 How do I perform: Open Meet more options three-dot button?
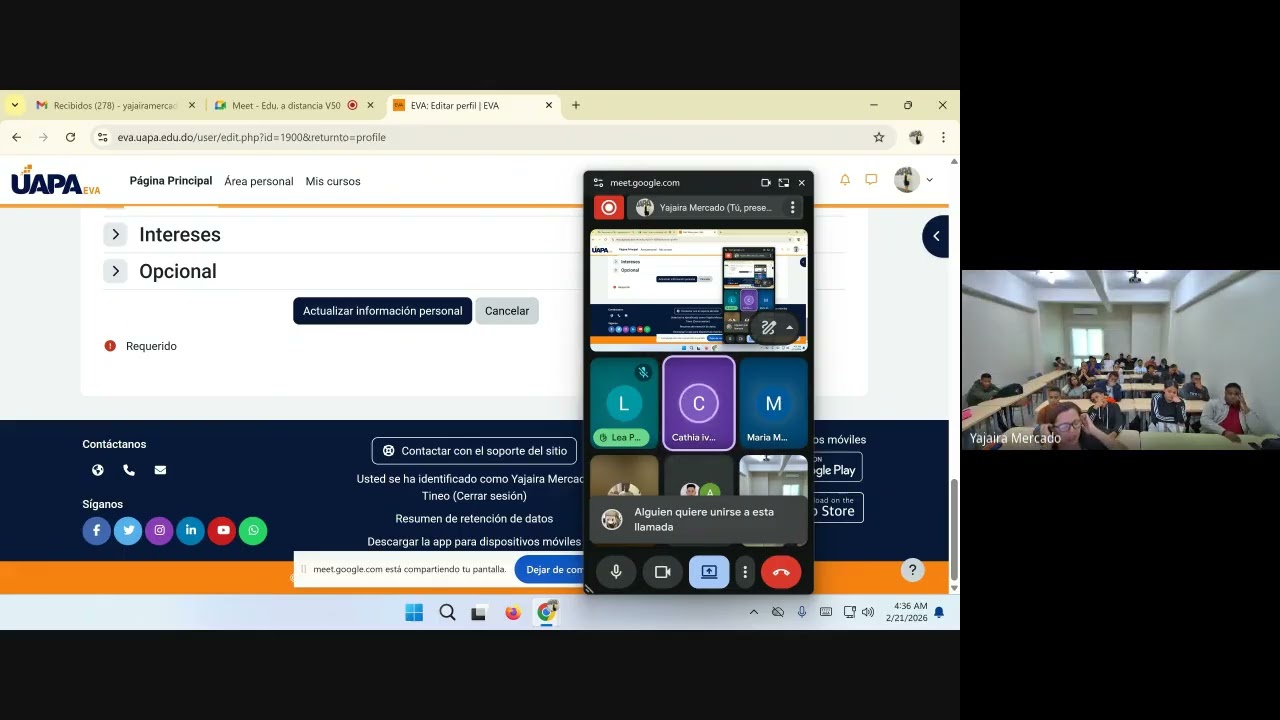click(x=745, y=572)
